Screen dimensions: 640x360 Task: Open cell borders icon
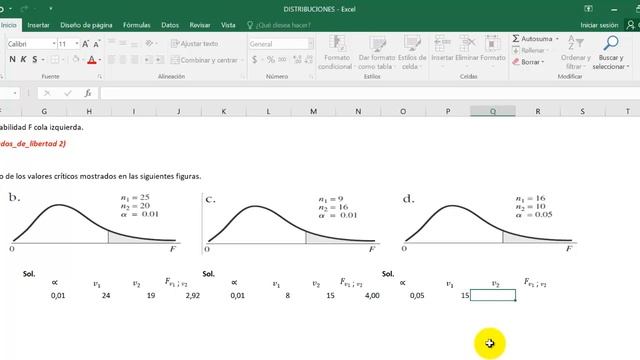tap(55, 60)
